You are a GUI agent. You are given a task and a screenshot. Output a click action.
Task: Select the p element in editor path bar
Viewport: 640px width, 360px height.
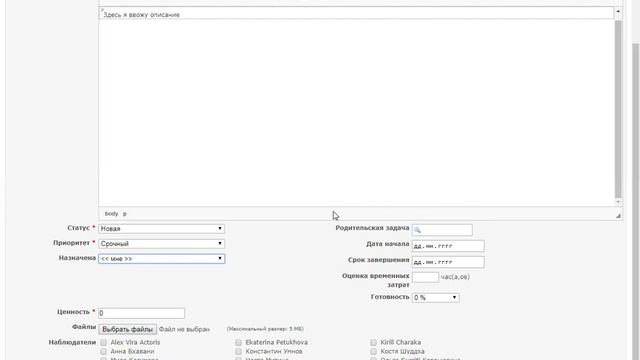(124, 213)
